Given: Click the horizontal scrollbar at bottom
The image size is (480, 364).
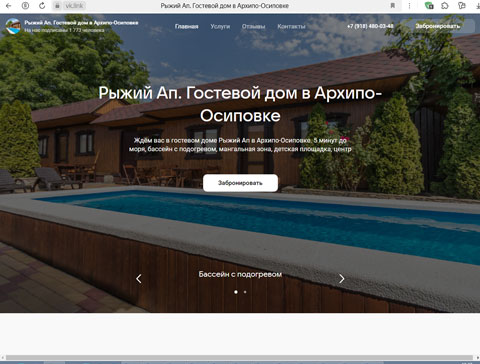Looking at the screenshot, I should tap(239, 358).
